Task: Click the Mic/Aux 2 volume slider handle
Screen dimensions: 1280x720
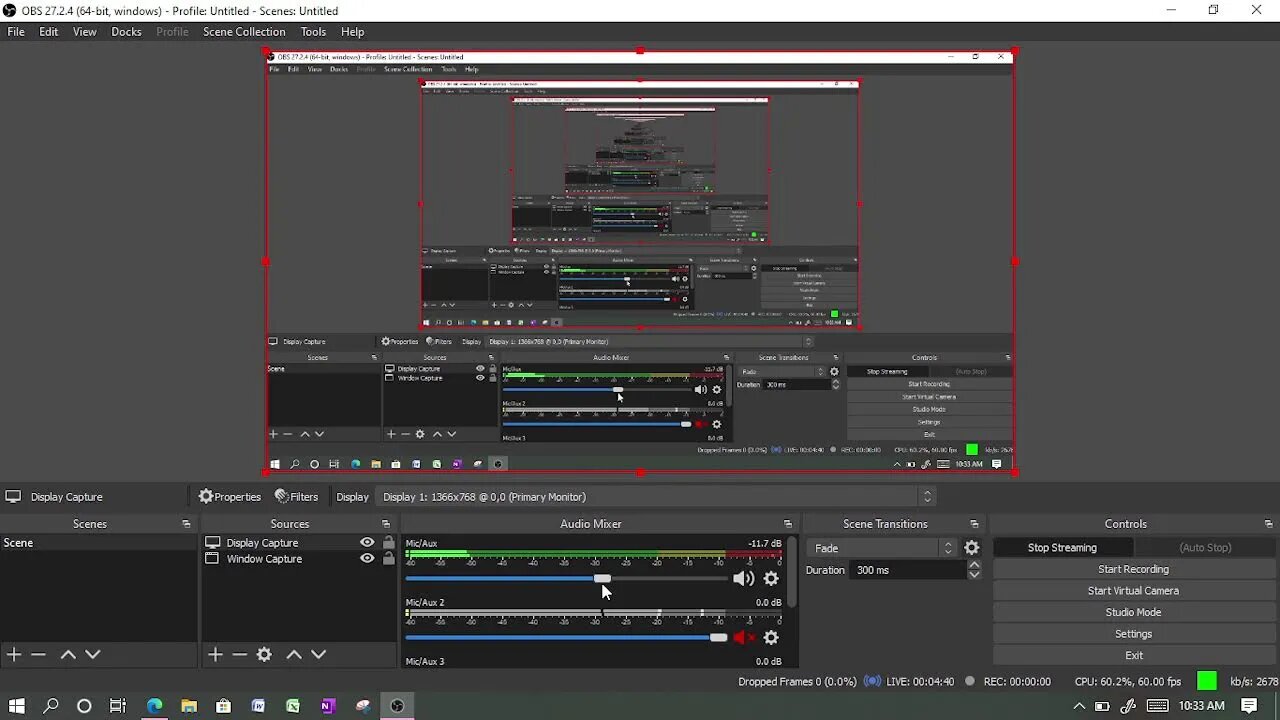Action: click(x=718, y=637)
